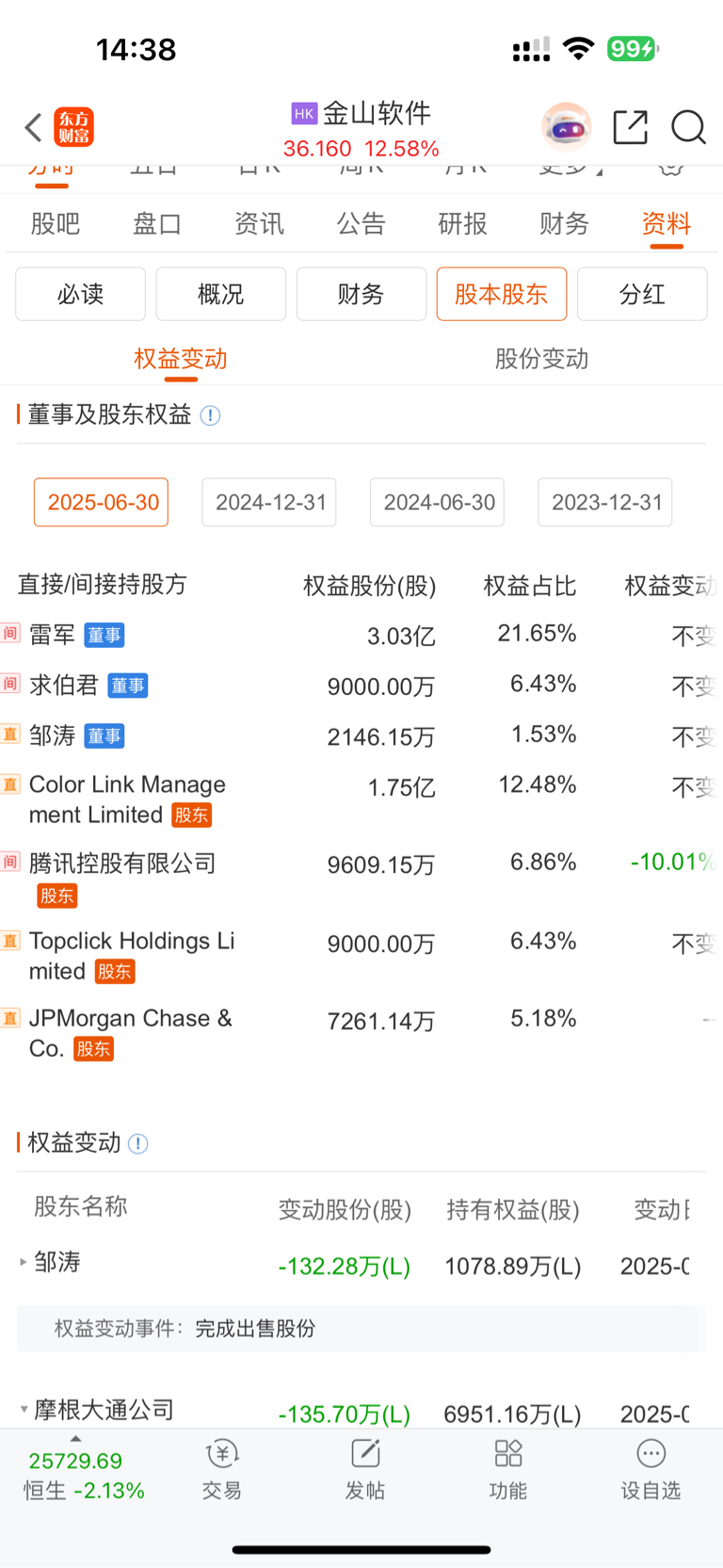
Task: Switch to the 公告 tab
Action: (x=361, y=224)
